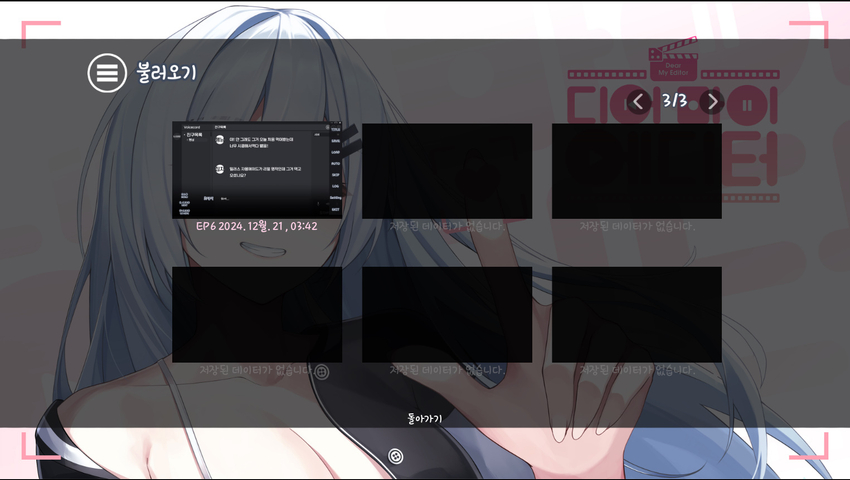850x480 pixels.
Task: Select the empty bottom-middle save slot
Action: [447, 314]
